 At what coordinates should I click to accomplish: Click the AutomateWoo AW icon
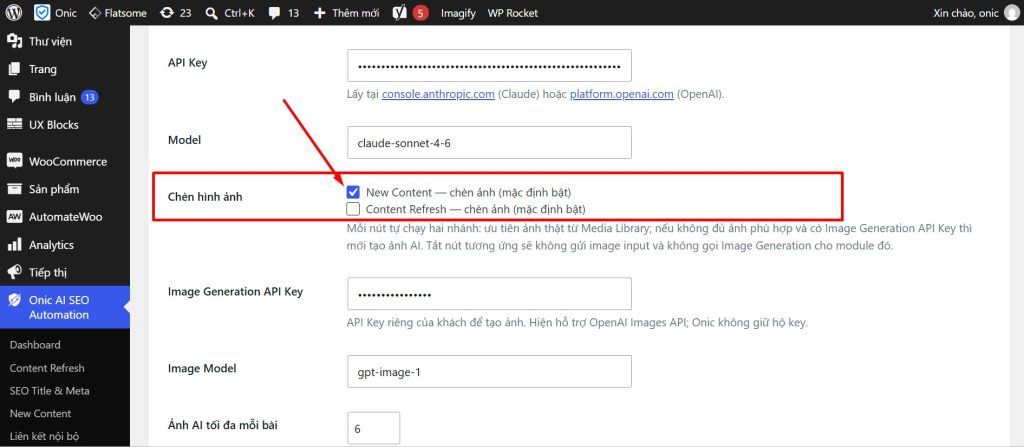click(14, 216)
